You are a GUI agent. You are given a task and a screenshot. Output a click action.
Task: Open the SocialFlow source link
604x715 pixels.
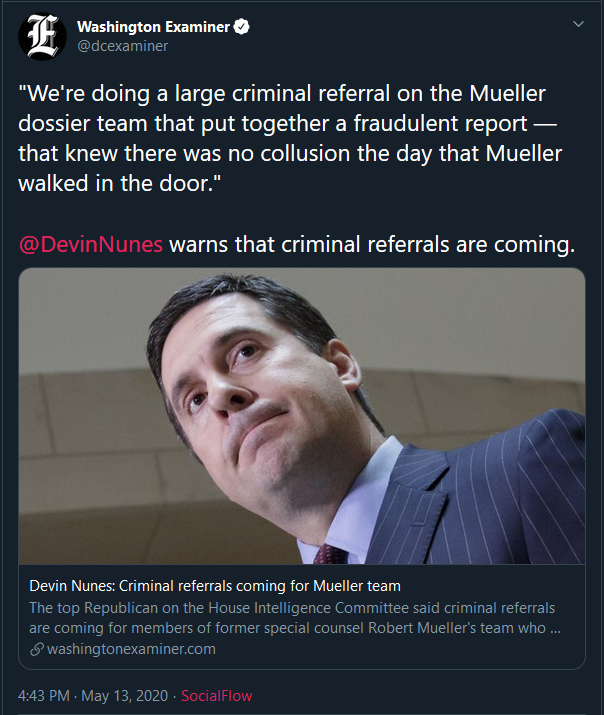(x=217, y=695)
